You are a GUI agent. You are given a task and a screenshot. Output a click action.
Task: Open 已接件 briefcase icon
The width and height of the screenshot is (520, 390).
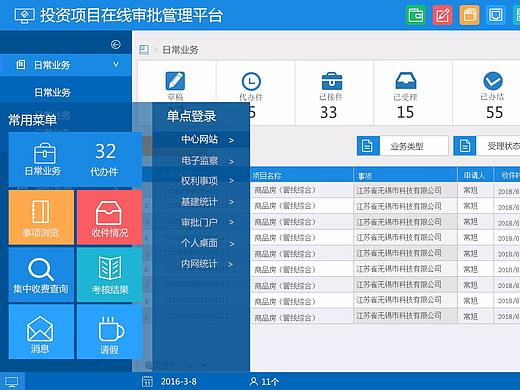point(332,81)
